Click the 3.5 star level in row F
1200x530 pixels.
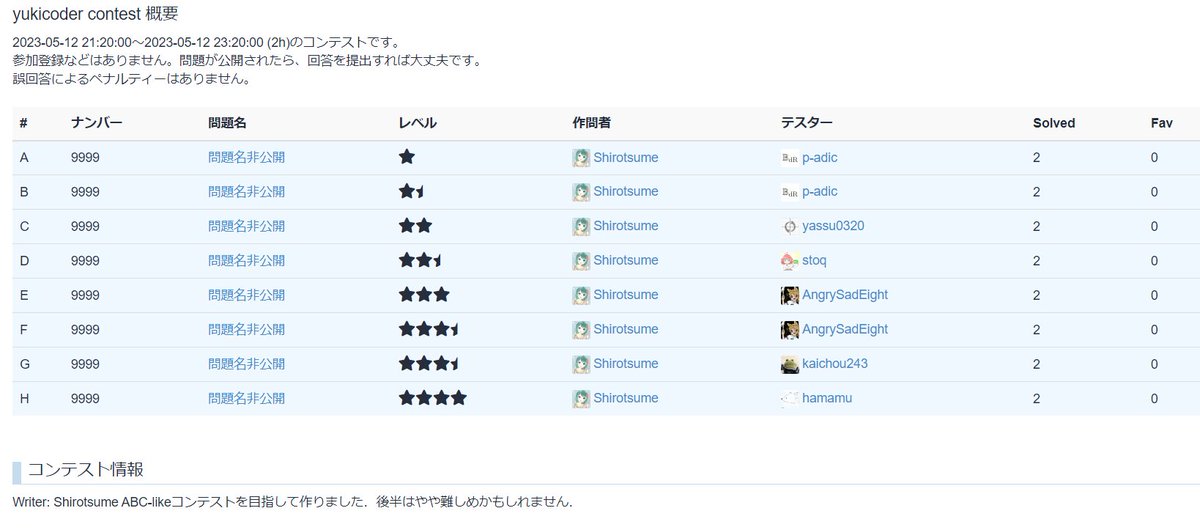429,329
